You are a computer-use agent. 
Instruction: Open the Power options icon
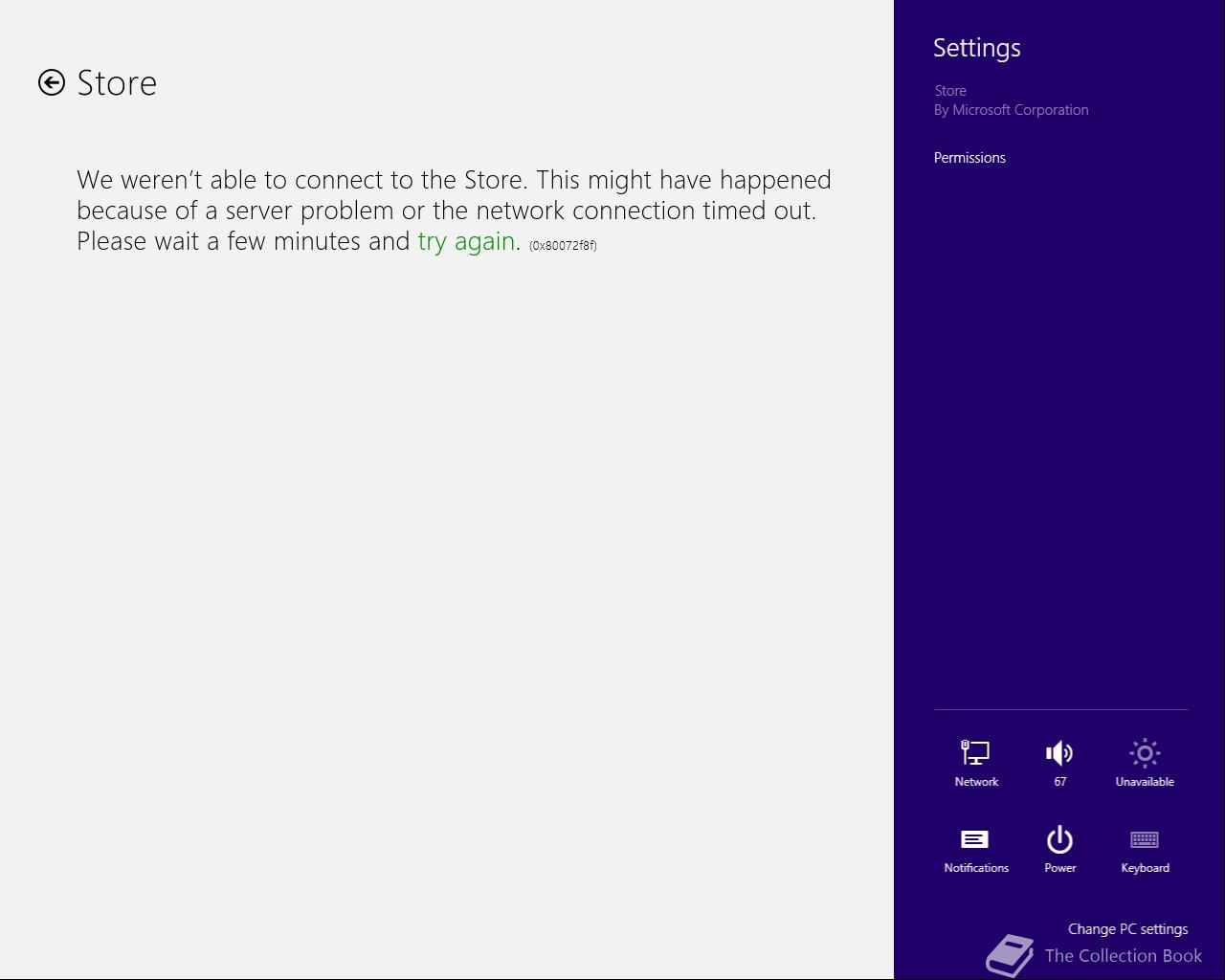[1060, 849]
